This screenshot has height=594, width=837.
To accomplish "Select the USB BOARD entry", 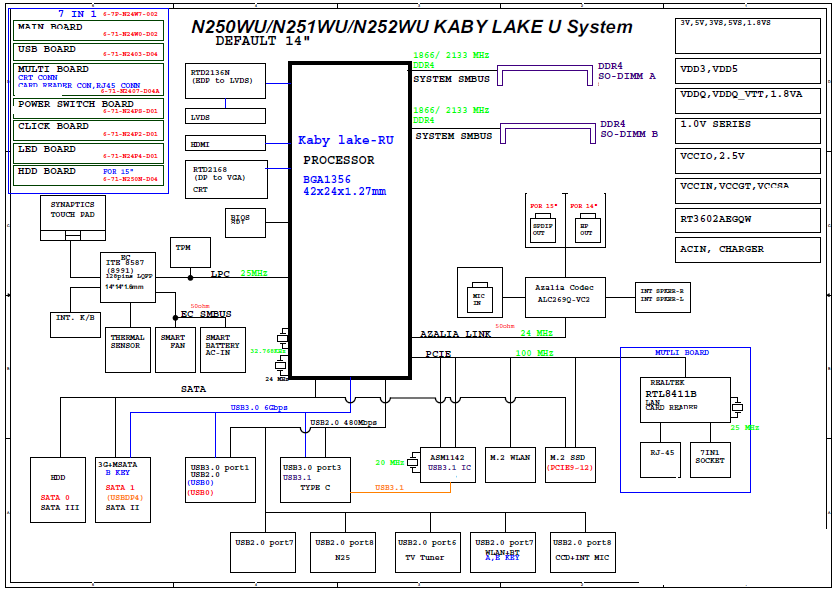I will click(89, 52).
